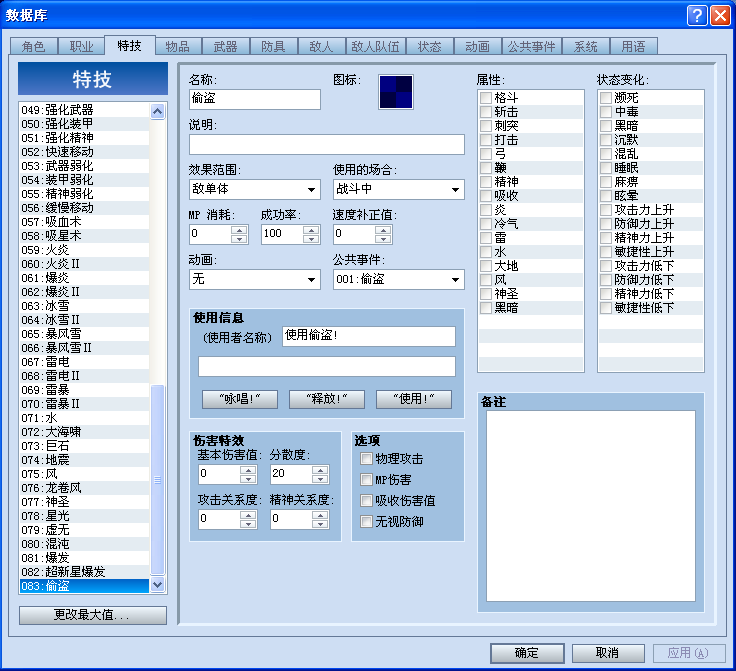This screenshot has width=736, height=671.
Task: Decrease 精神关系度 with down arrow
Action: click(320, 524)
